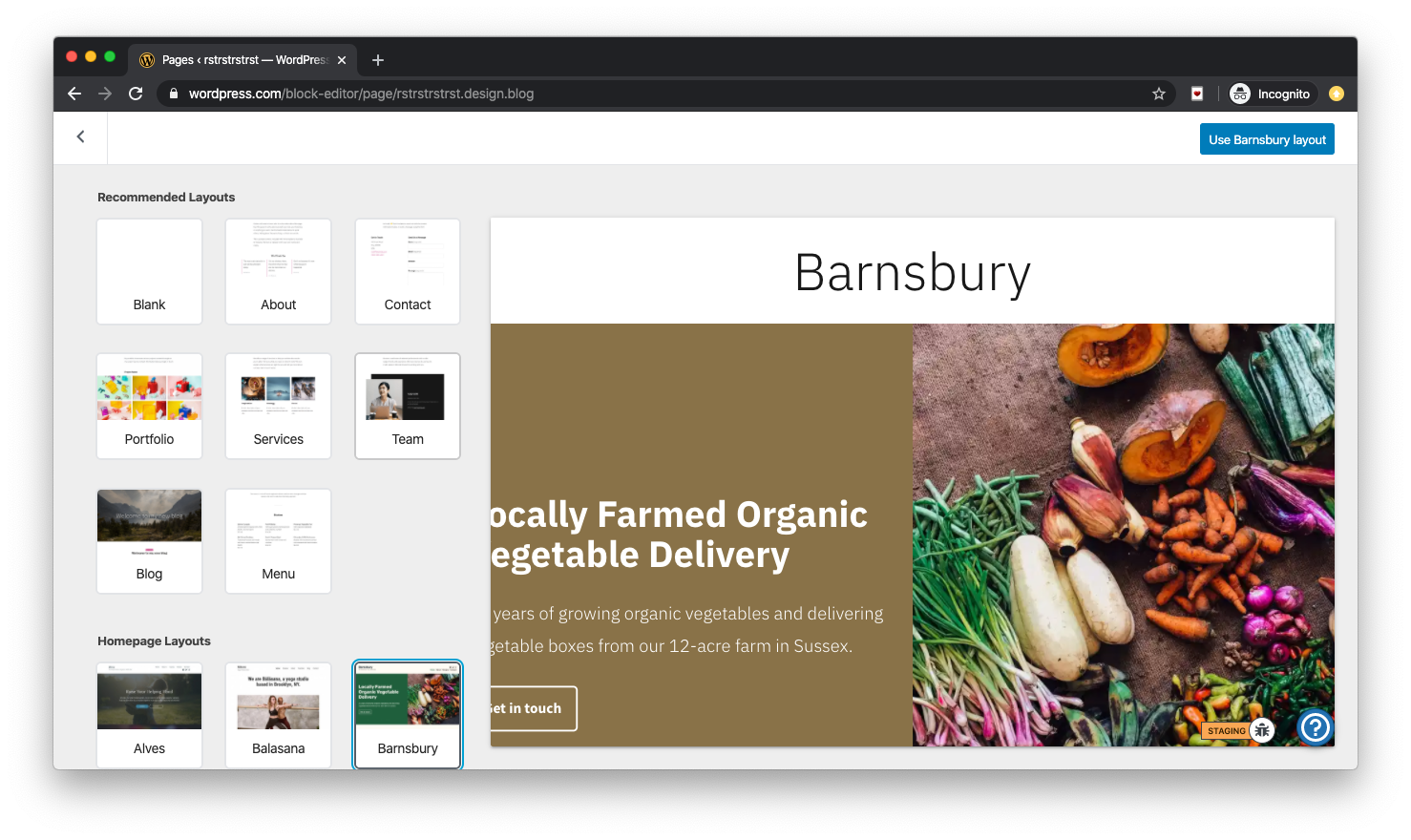
Task: Pick the Blog layout
Action: click(x=149, y=541)
